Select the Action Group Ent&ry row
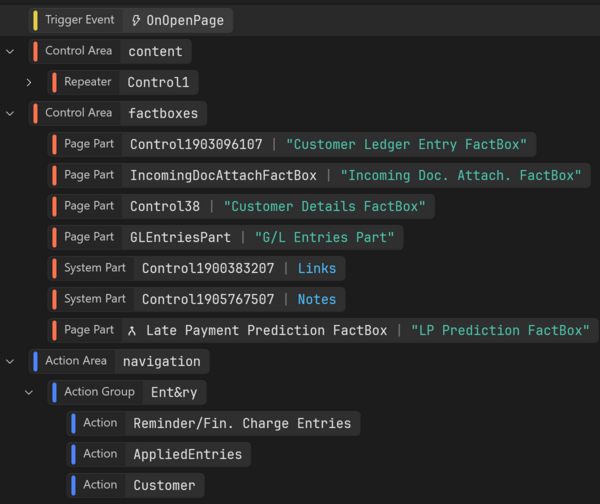The height and width of the screenshot is (504, 600). [x=127, y=392]
